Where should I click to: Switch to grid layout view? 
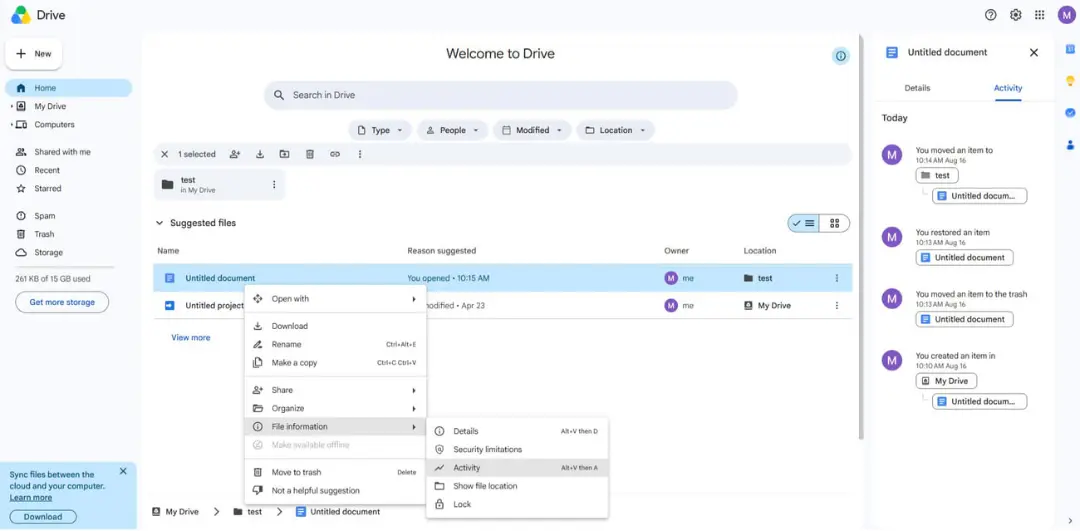click(x=835, y=223)
